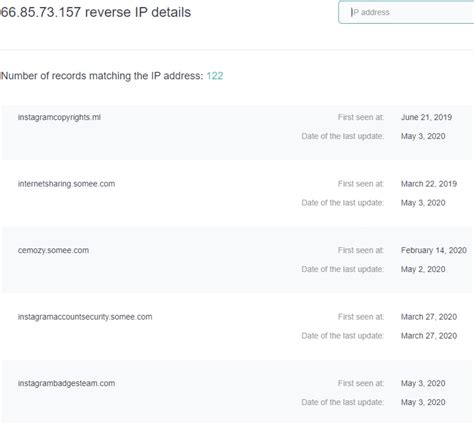Click last update label of instagrambadgesteam.com row
Image resolution: width=474 pixels, height=425 pixels.
coord(343,402)
